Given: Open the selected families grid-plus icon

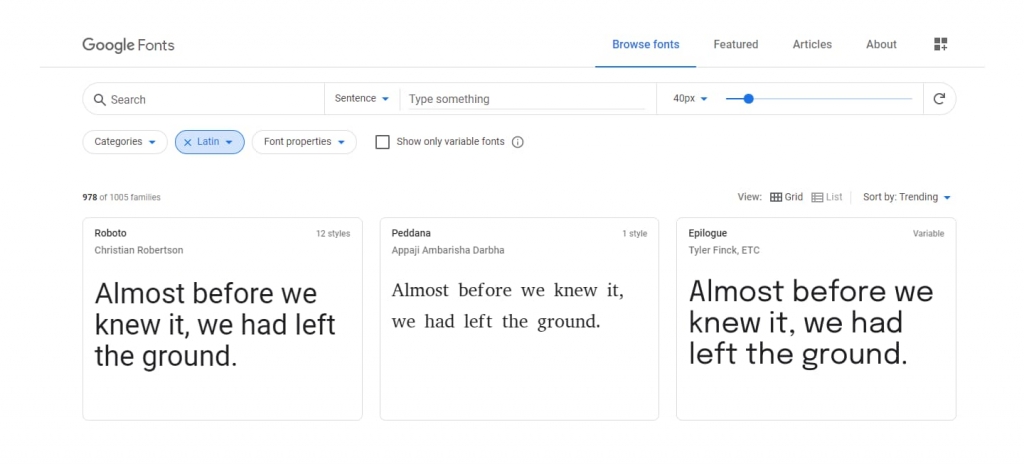Looking at the screenshot, I should (x=940, y=44).
